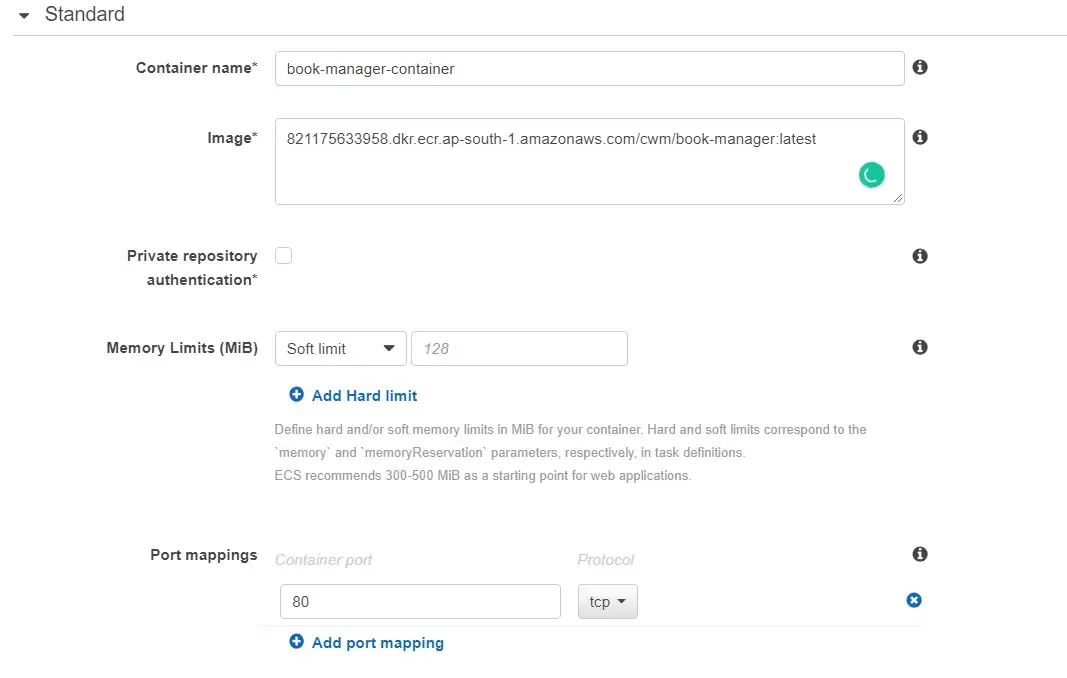Click the info icon beside the Image field

[x=920, y=137]
